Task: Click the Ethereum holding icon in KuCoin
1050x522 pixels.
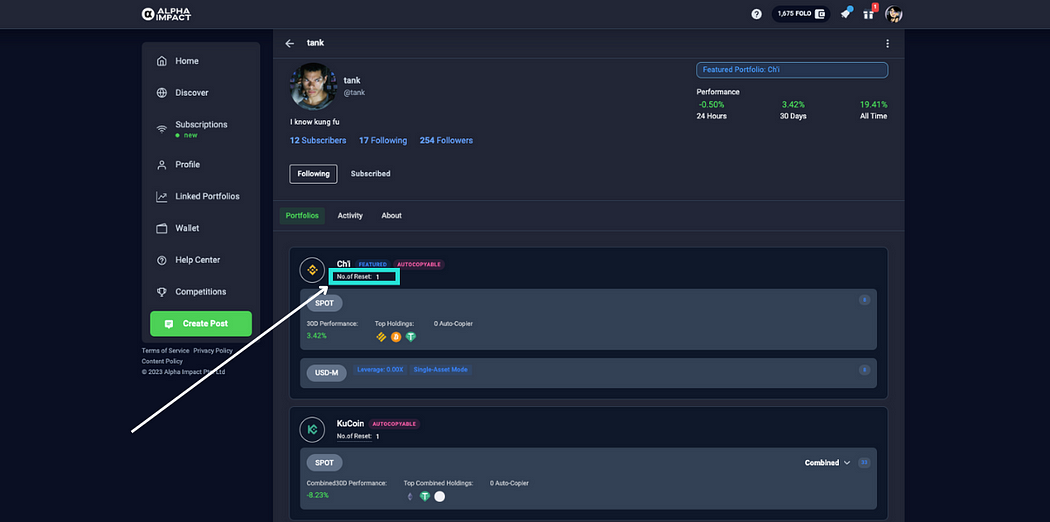Action: [410, 497]
